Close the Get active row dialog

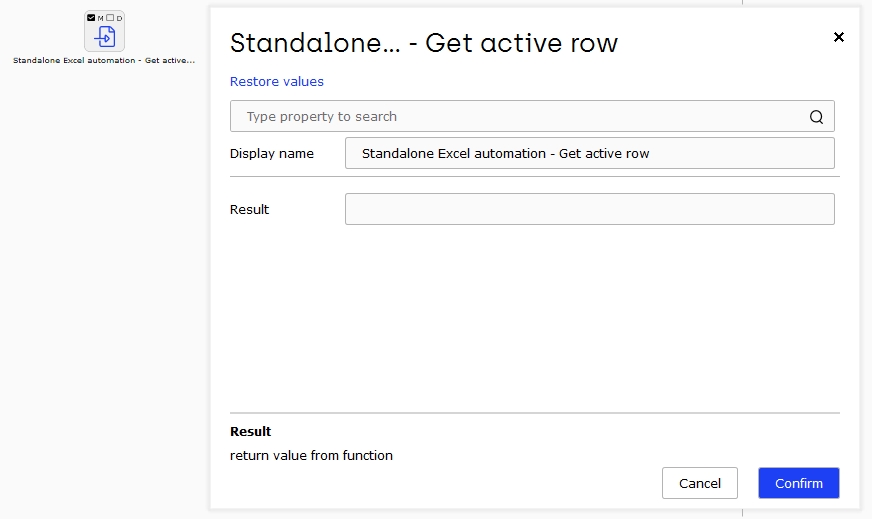point(839,37)
